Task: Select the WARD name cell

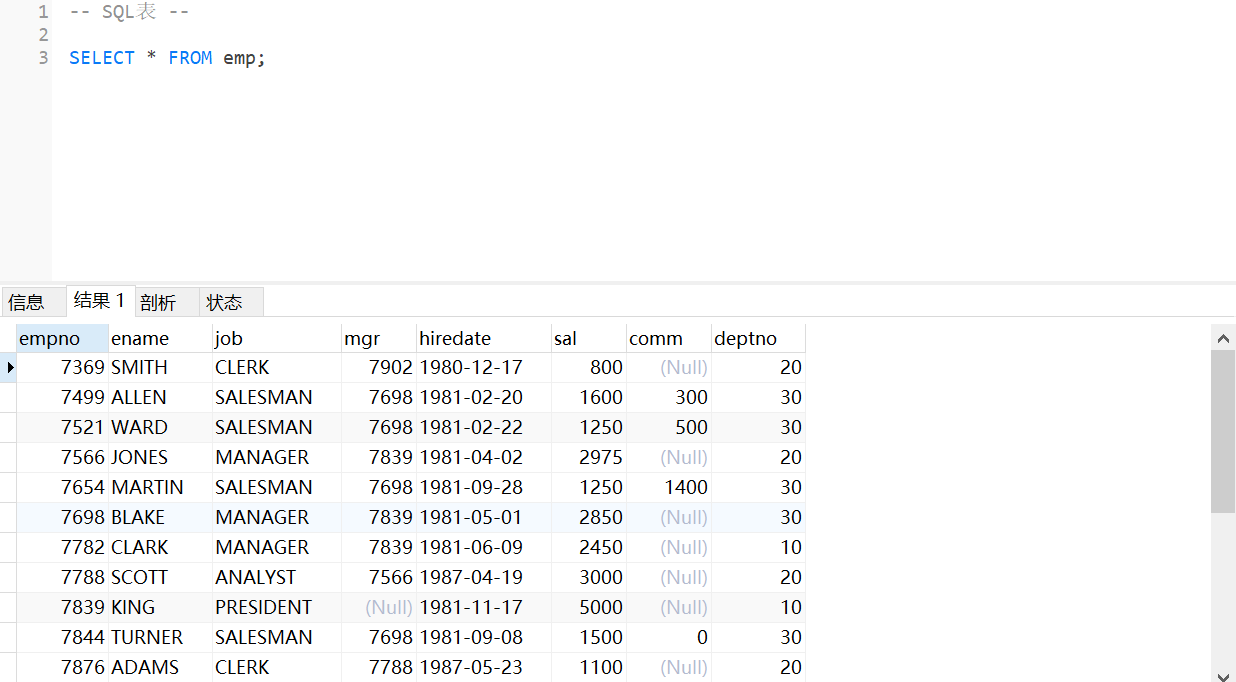Action: pos(160,427)
